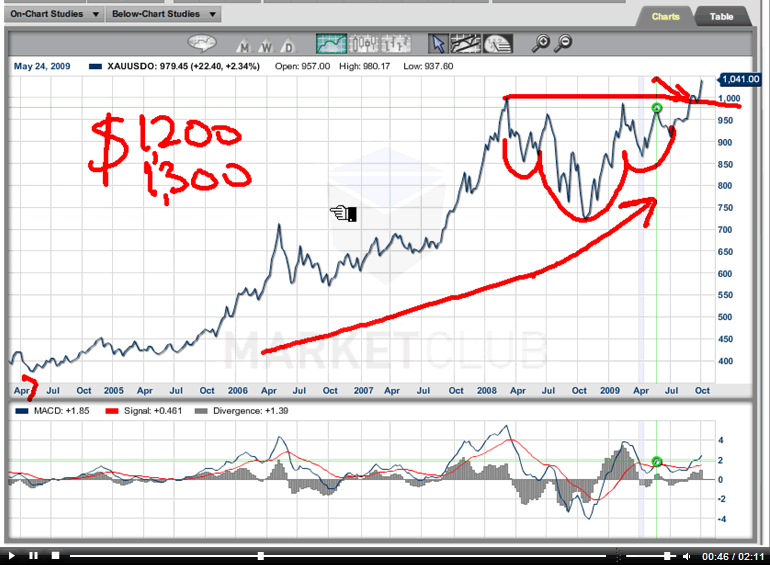The width and height of the screenshot is (770, 569).
Task: Zoom in with the plus magnifier
Action: pos(541,43)
